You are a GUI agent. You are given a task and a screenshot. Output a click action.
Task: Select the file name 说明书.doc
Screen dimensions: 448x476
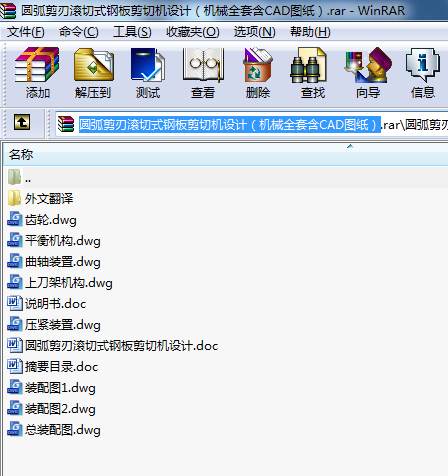[x=56, y=304]
